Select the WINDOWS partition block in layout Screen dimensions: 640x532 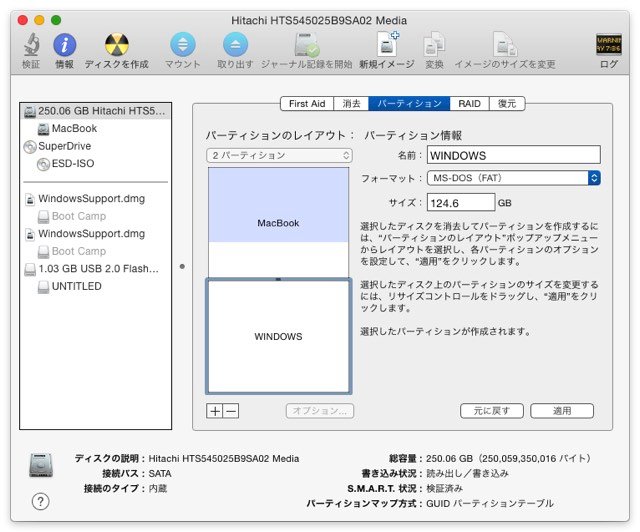point(278,336)
